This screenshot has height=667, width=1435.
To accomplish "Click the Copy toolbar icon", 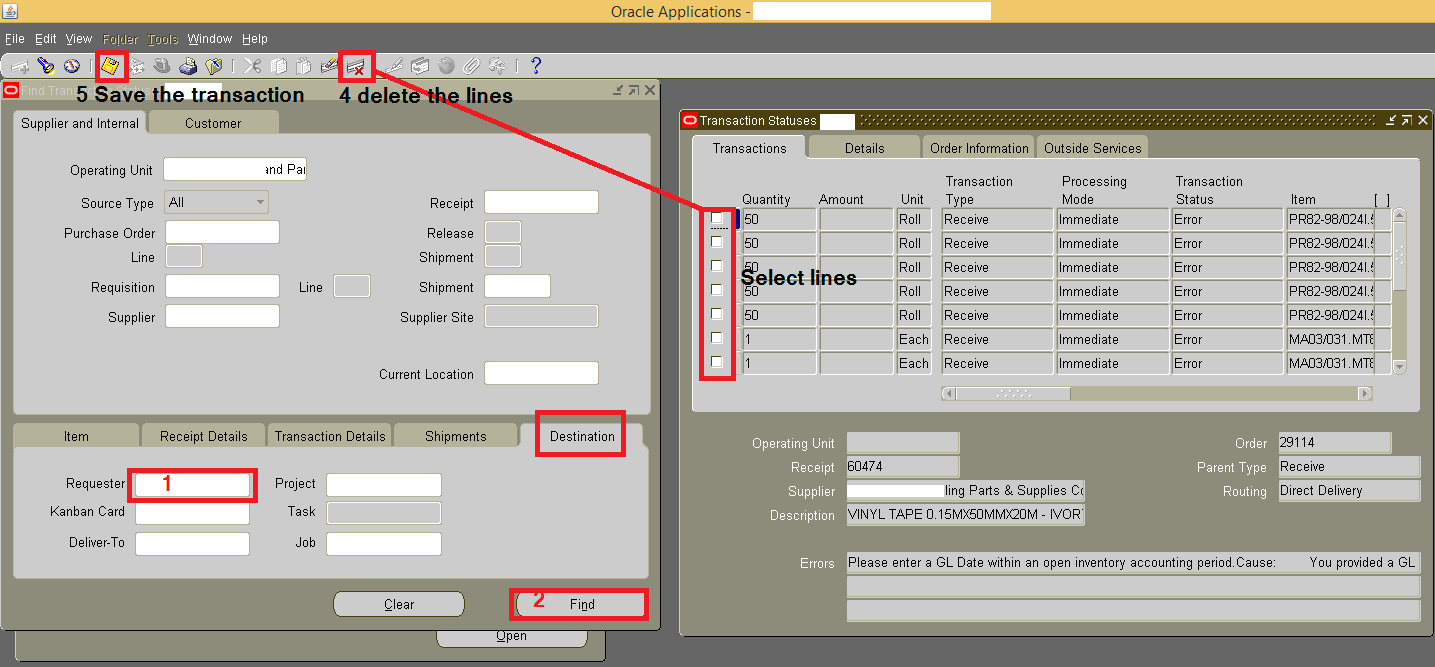I will pos(279,67).
